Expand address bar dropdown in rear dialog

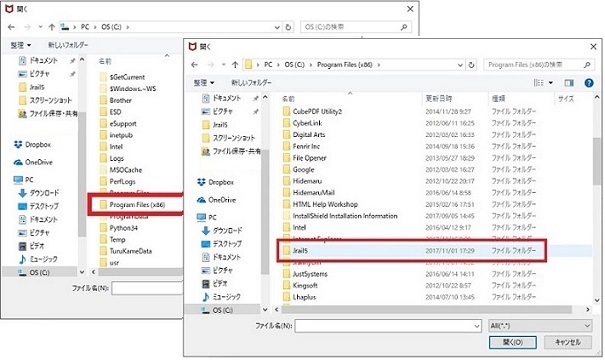277,27
